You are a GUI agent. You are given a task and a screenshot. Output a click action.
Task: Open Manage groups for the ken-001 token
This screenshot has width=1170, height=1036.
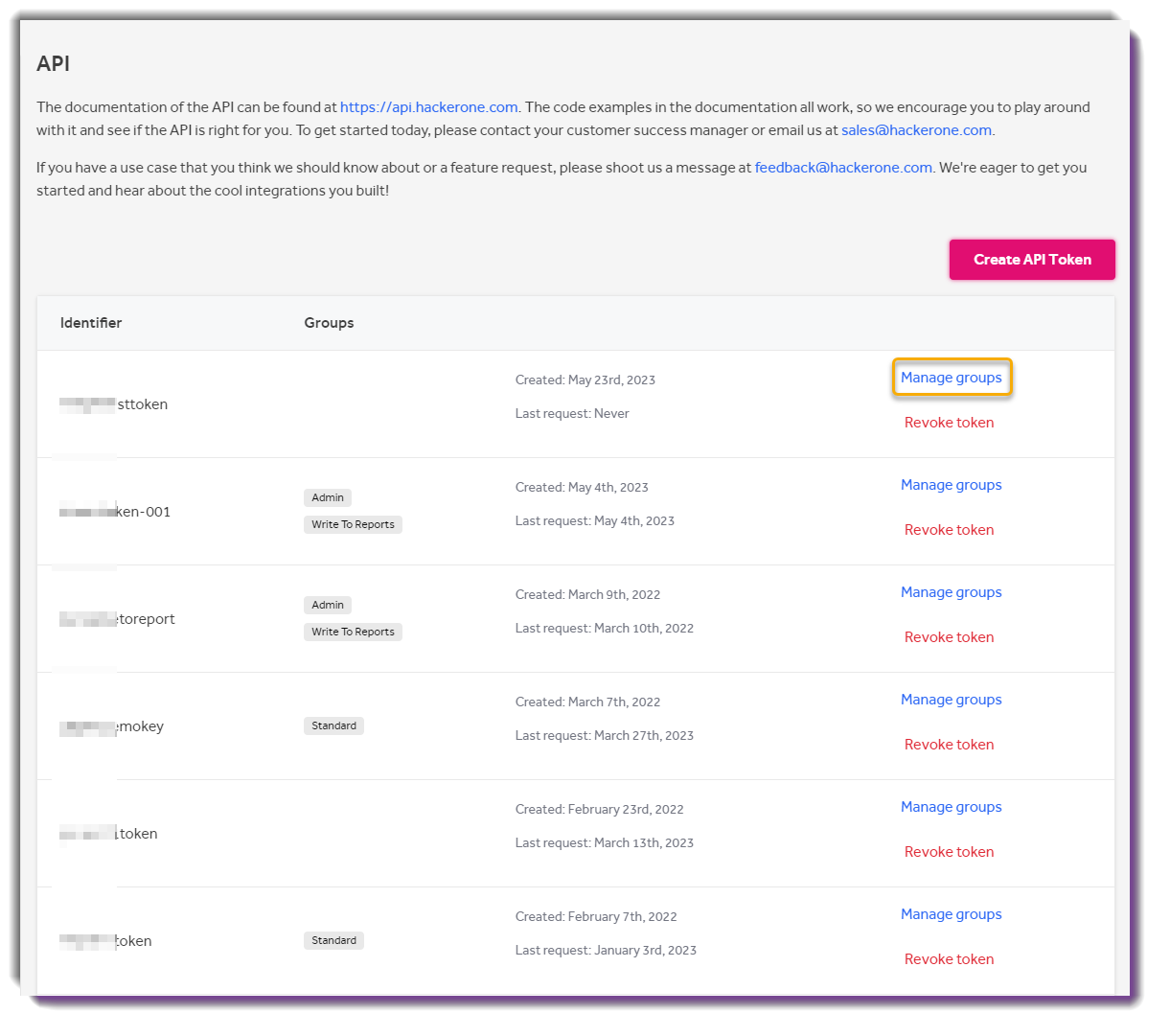click(952, 485)
